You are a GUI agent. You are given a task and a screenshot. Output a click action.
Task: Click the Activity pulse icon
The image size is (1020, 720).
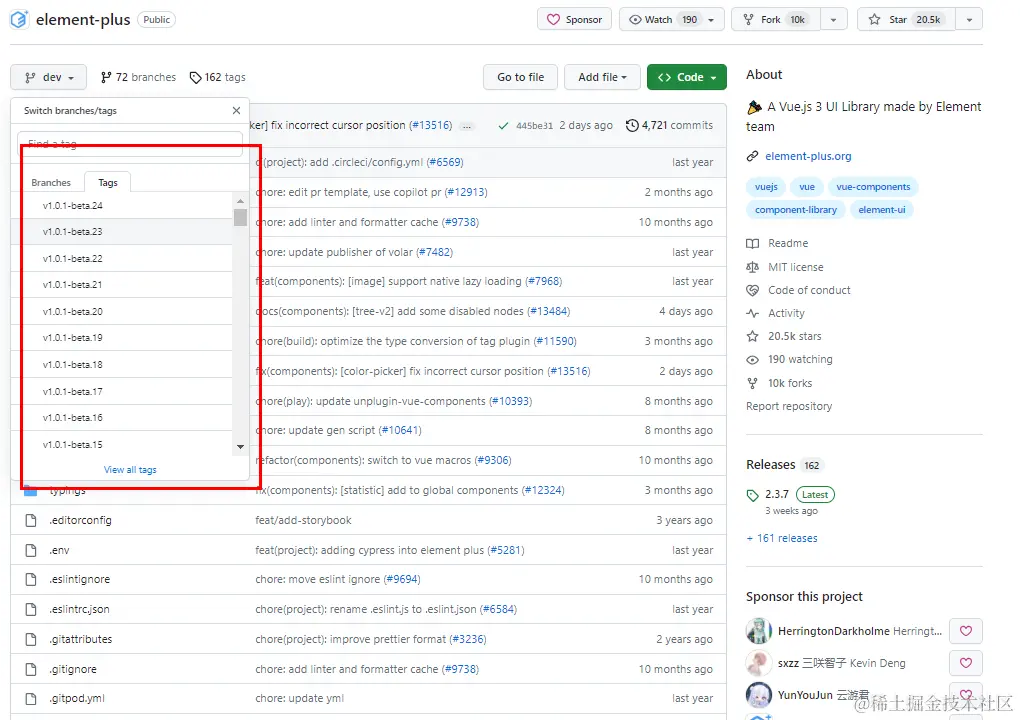coord(753,313)
